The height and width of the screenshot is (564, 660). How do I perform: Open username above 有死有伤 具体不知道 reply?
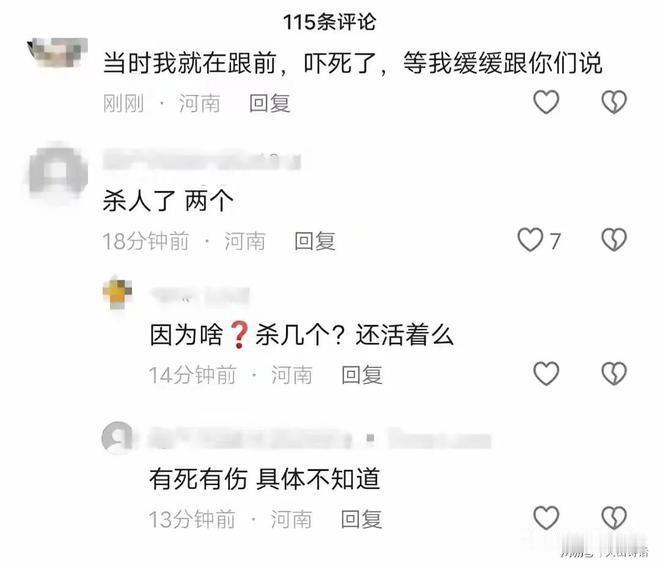pyautogui.click(x=320, y=439)
